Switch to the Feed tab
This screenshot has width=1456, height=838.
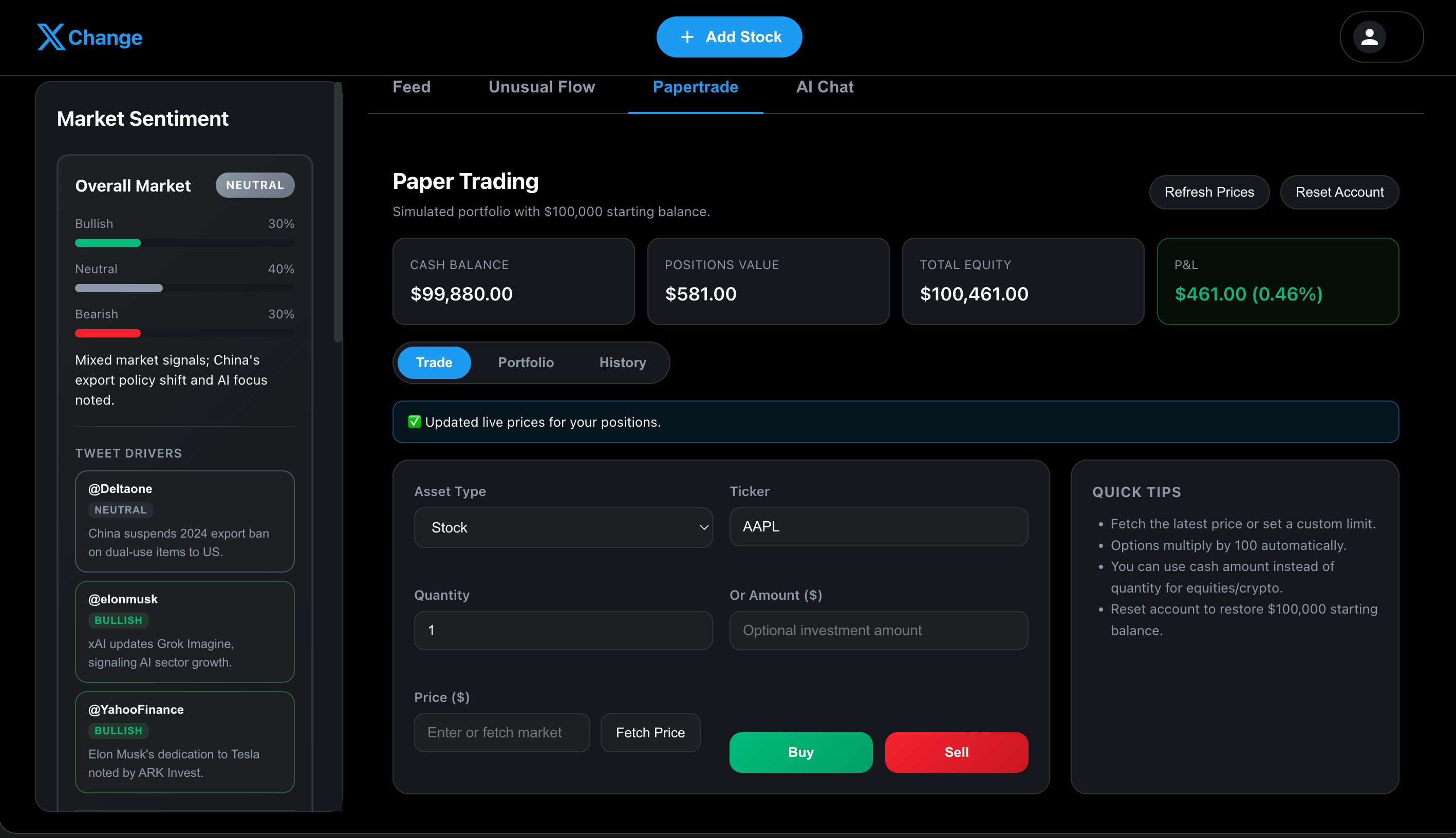click(411, 87)
